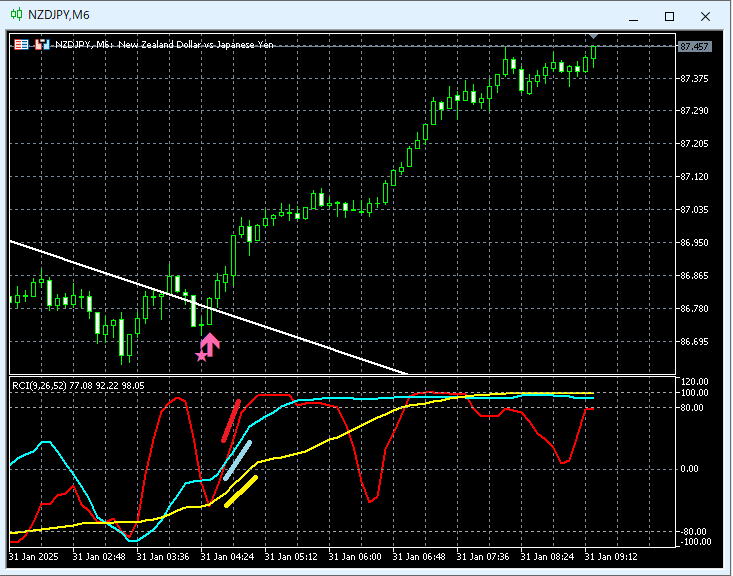Click the window title NZDJPY,M6
The image size is (733, 576).
58,15
